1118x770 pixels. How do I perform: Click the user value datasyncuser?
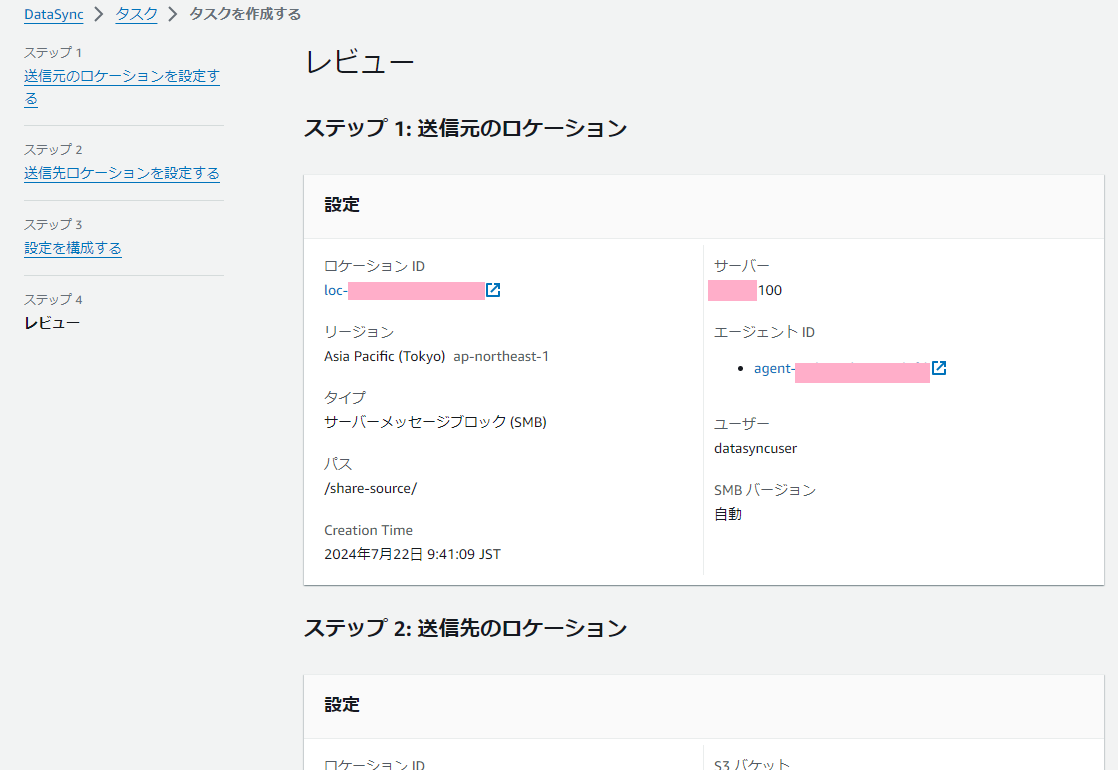click(755, 448)
